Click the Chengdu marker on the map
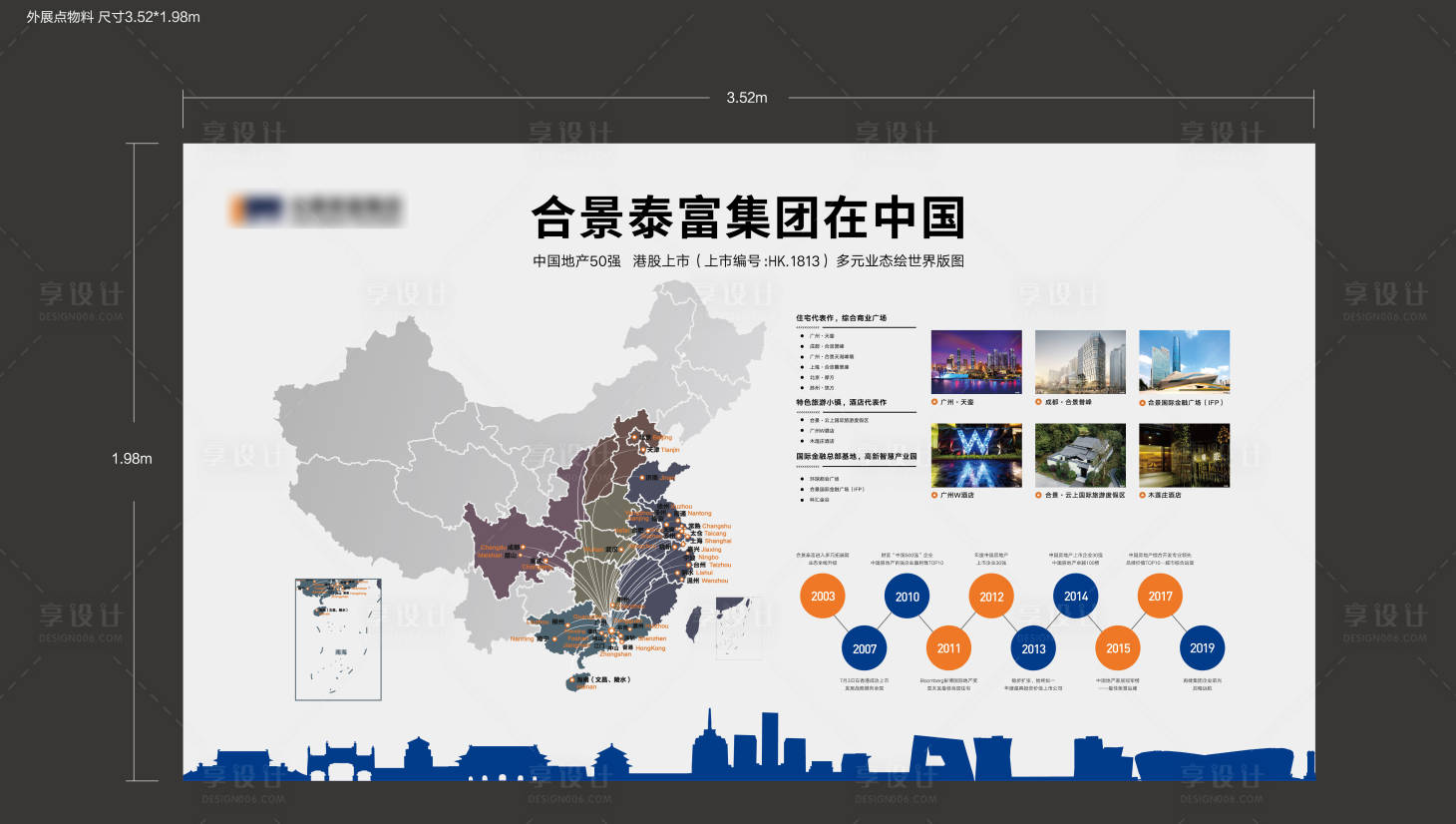This screenshot has height=824, width=1456. 523,547
